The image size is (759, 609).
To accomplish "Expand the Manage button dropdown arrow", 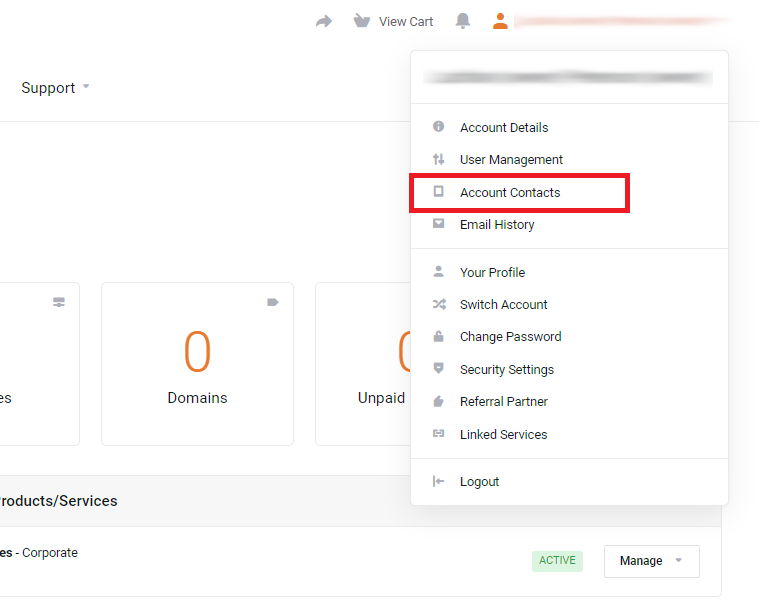I will tap(679, 560).
